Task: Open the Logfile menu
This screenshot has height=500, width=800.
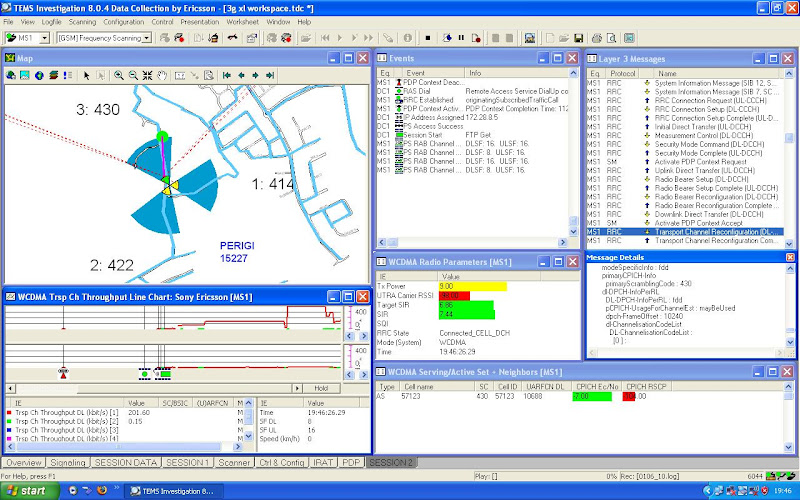Action: 51,22
